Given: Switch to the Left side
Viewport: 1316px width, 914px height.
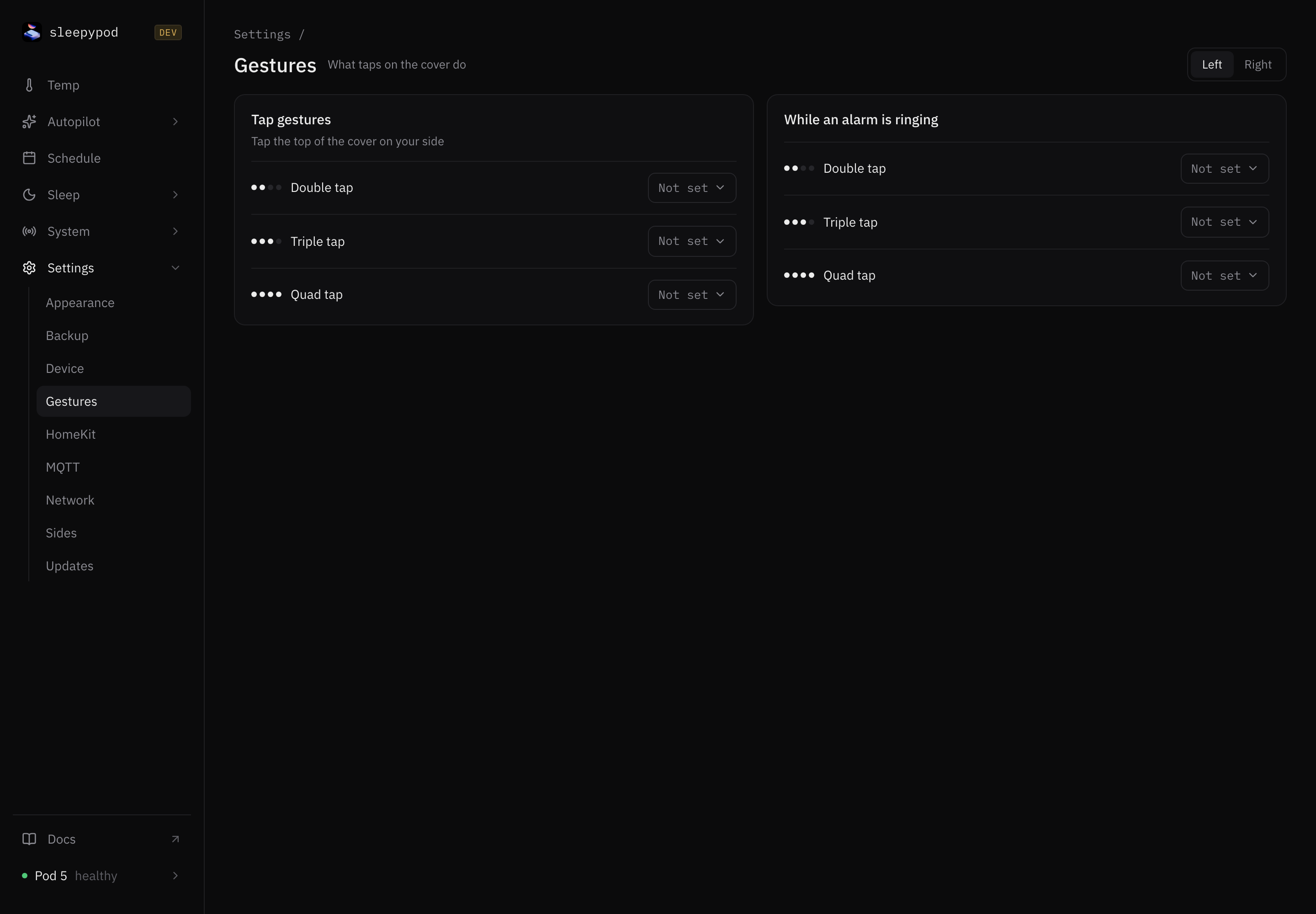Looking at the screenshot, I should pos(1212,65).
